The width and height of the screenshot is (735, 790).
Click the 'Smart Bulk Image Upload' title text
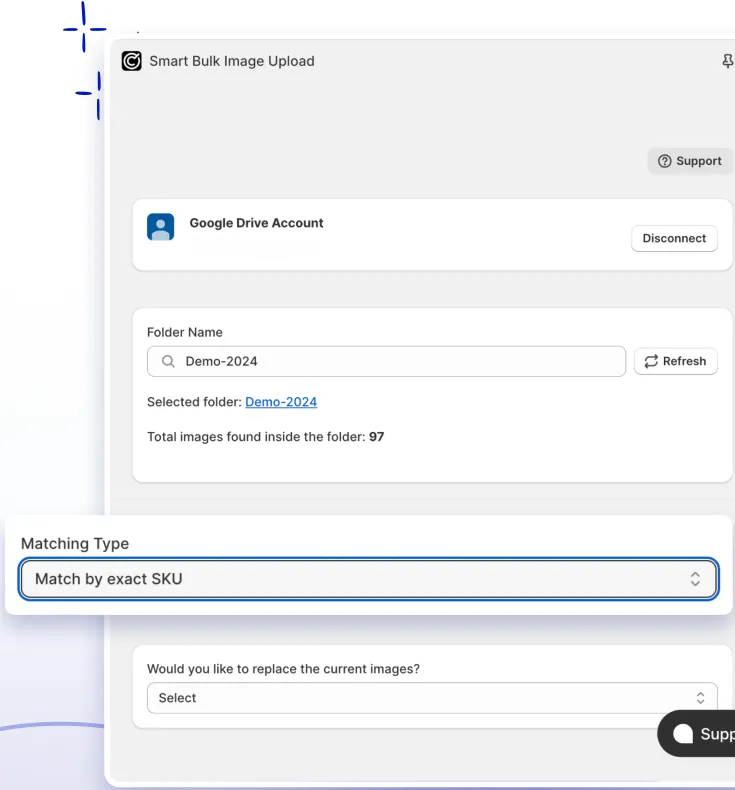[232, 61]
